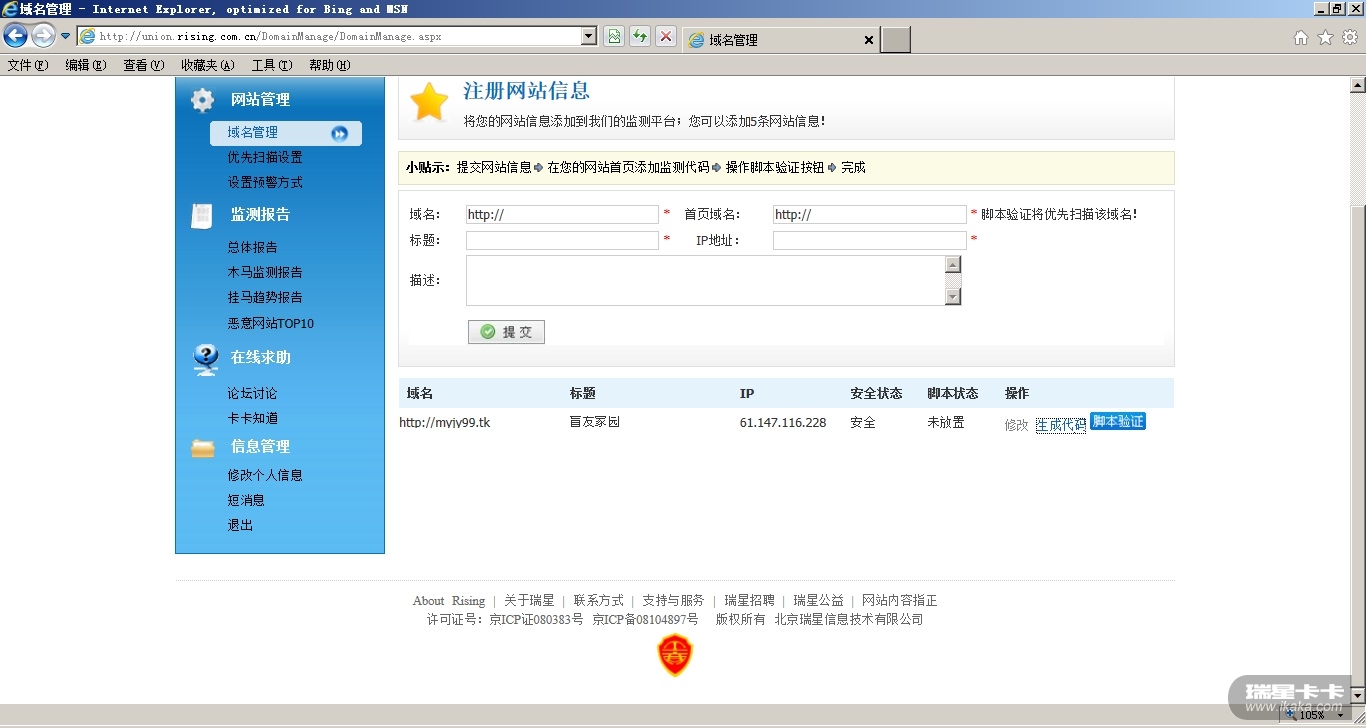Screen dimensions: 1366x728
Task: Open the browser Tools gear icon
Action: click(x=1350, y=37)
